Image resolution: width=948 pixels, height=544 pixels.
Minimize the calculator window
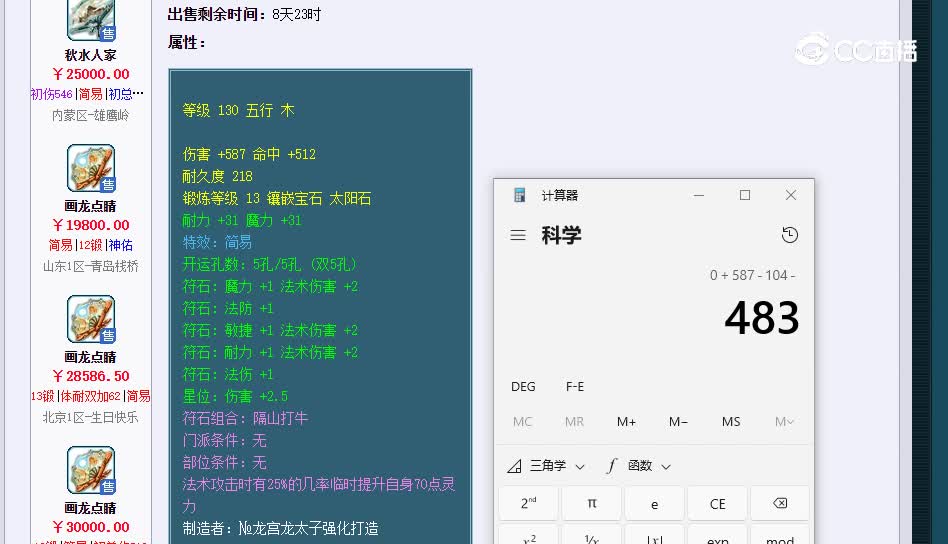[x=699, y=195]
